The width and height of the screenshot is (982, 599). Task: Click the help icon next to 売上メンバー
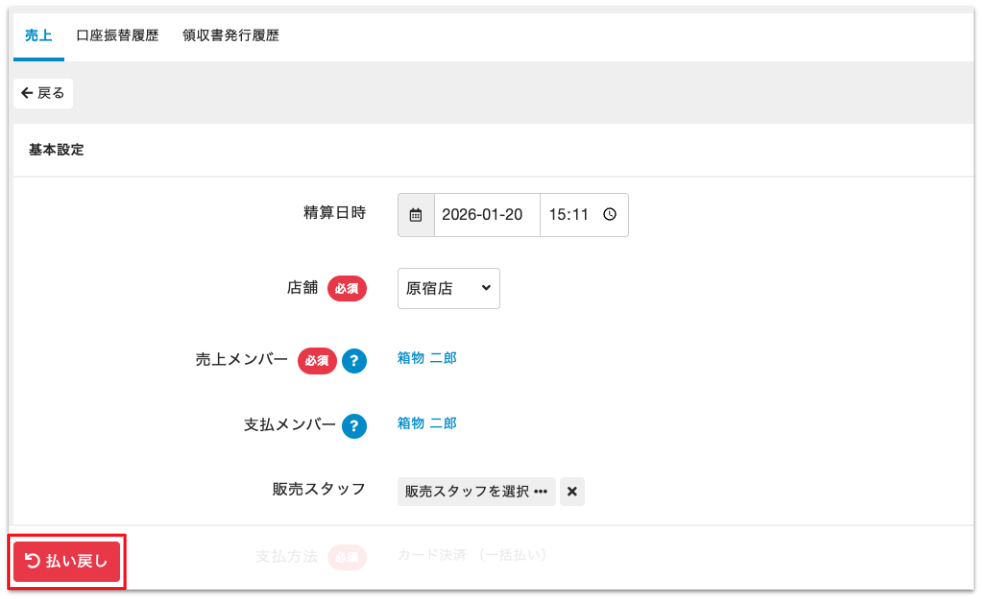354,361
